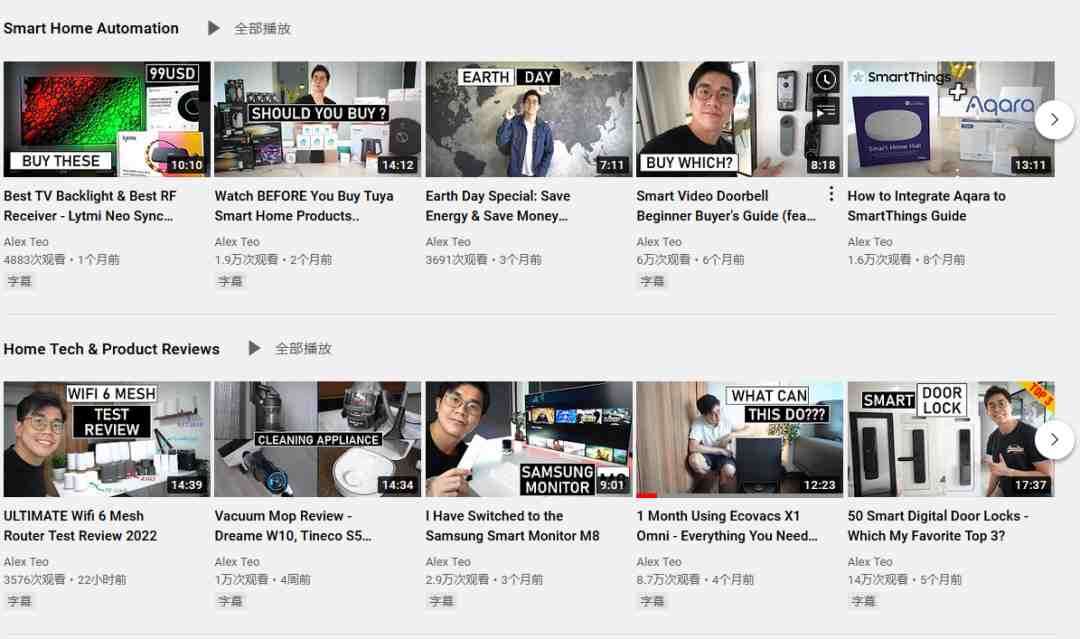
Task: Click the 4883次观看 view count text
Action: coord(34,260)
